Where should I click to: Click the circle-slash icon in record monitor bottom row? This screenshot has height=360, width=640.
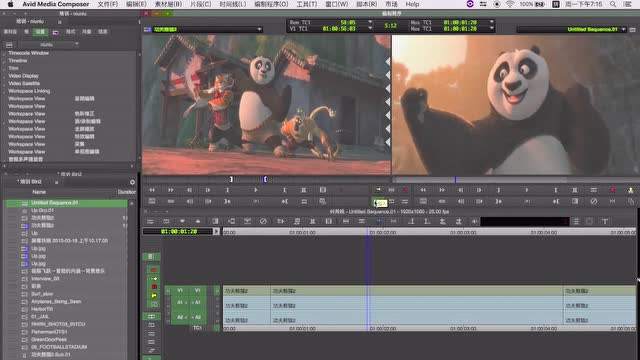coord(594,202)
